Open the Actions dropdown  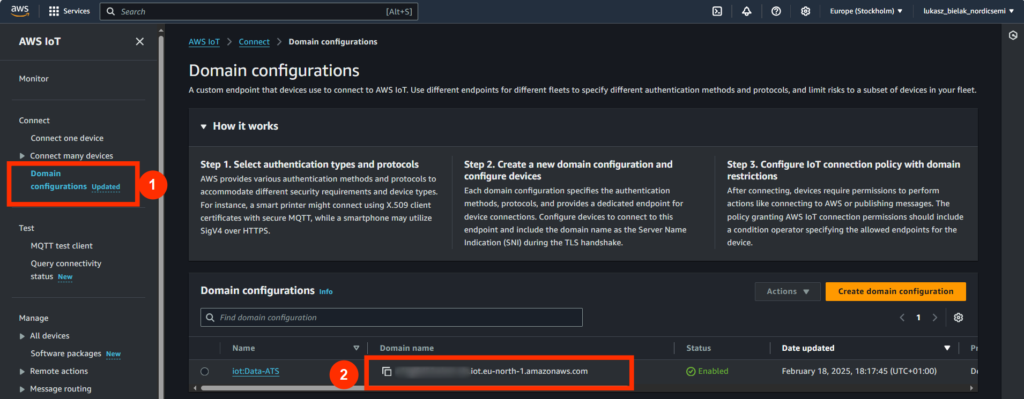[788, 291]
